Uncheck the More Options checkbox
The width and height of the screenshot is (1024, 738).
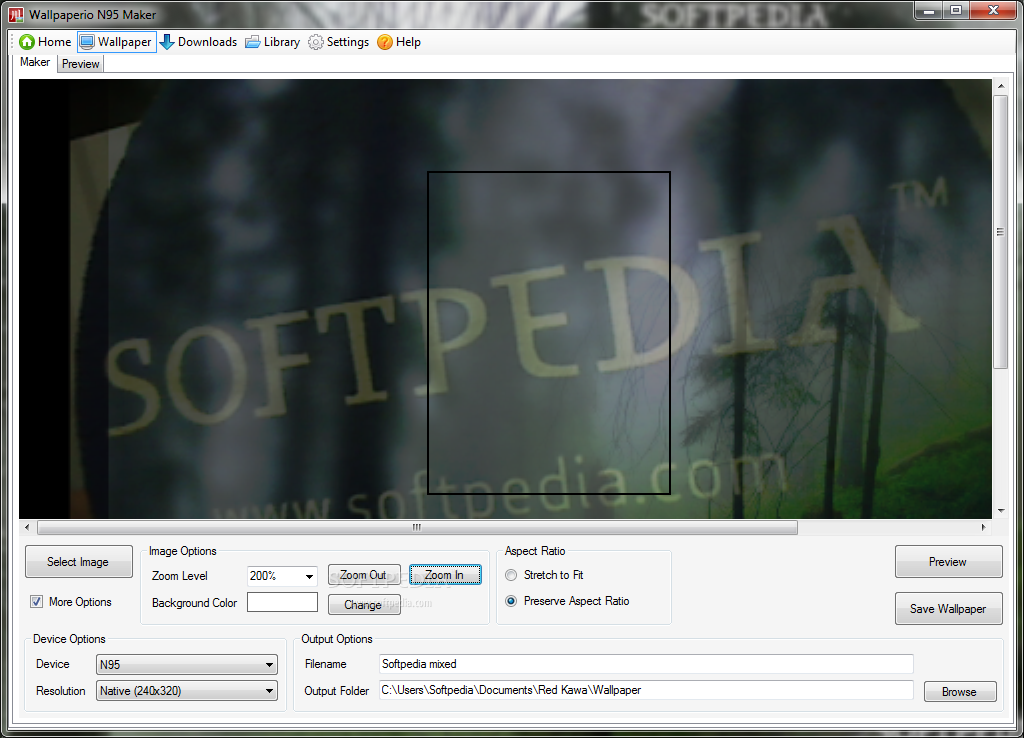point(37,602)
